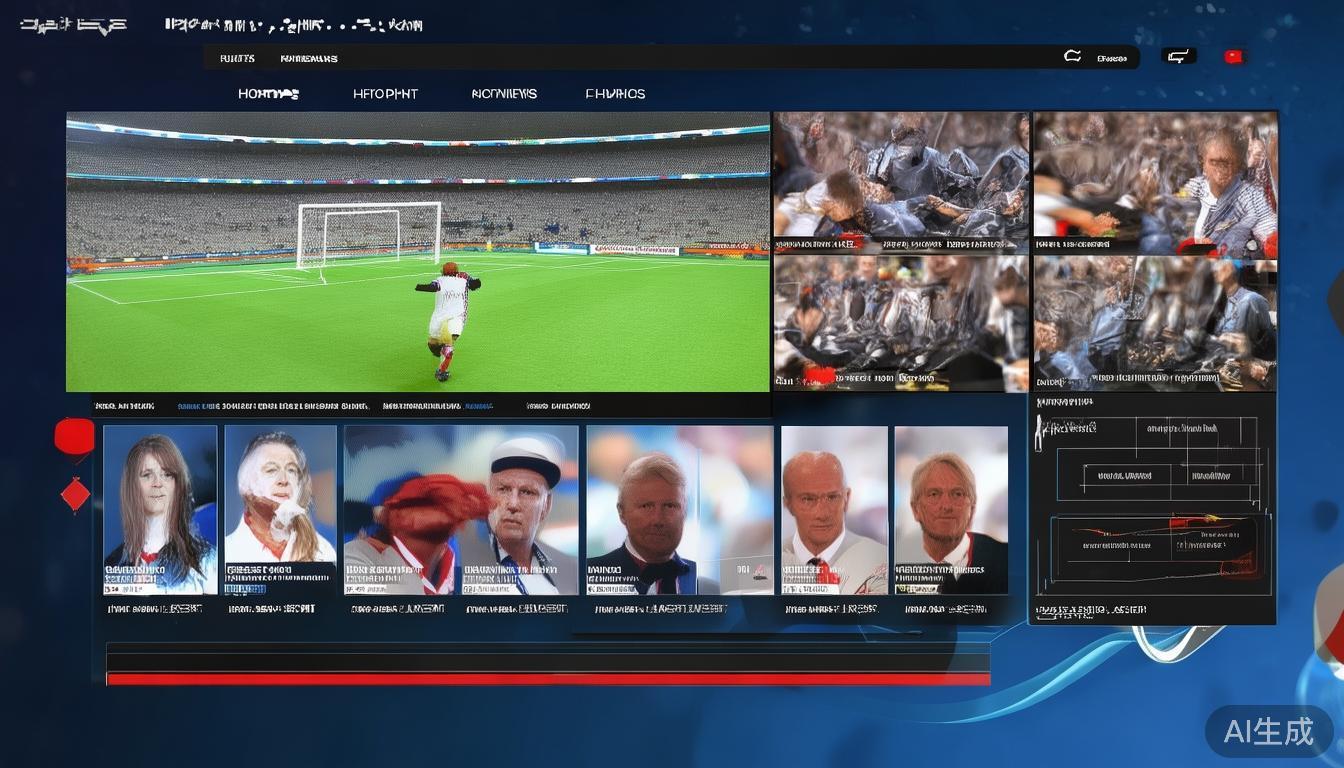This screenshot has width=1344, height=768.
Task: Open the crowd thumbnail with striped-shirt person
Action: 1155,181
